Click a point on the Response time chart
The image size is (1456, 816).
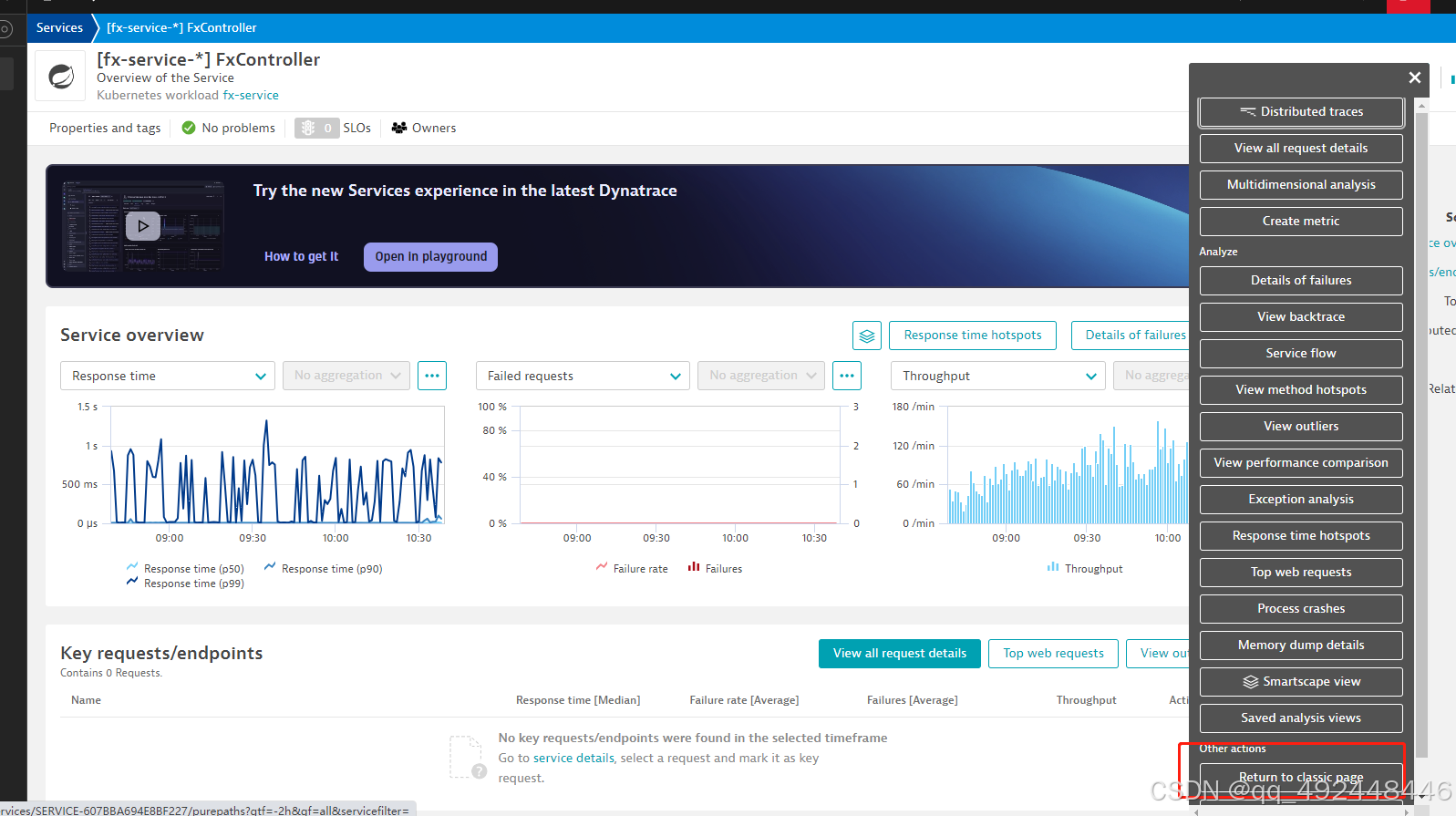pos(278,465)
